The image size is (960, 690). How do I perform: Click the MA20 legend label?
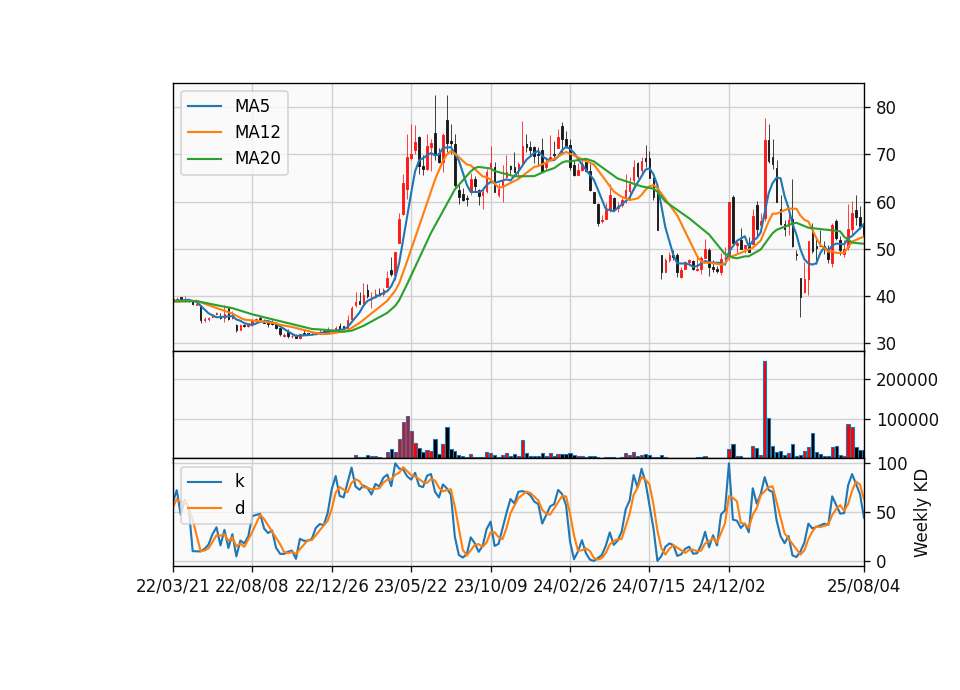(x=257, y=159)
